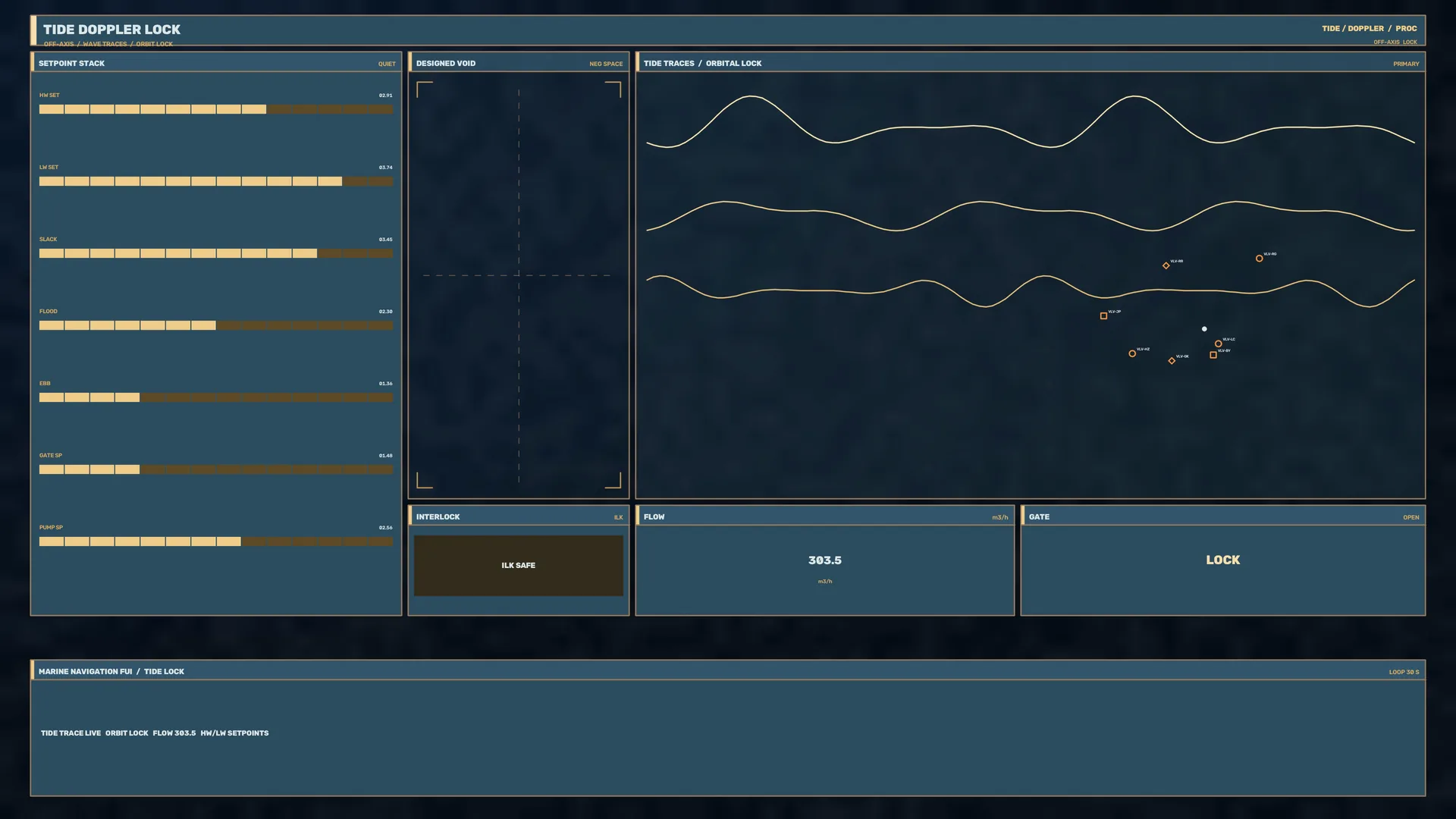Click the LW SET value 03.74
Image resolution: width=1456 pixels, height=819 pixels.
pos(385,168)
